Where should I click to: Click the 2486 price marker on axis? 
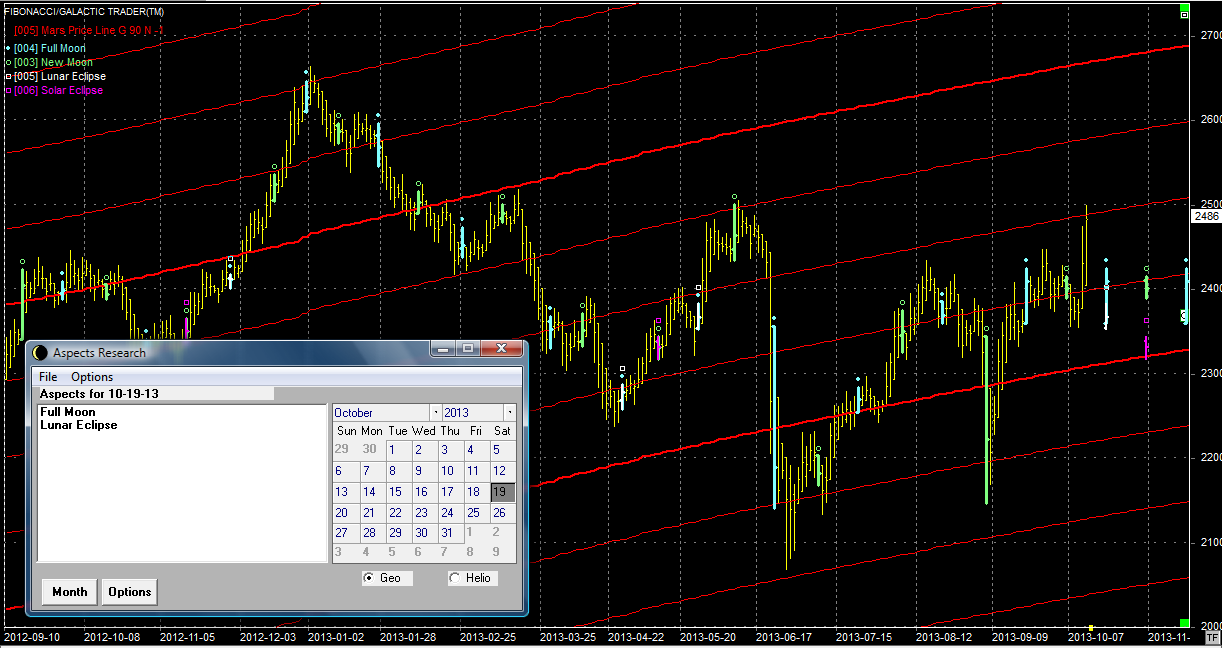(x=1205, y=216)
